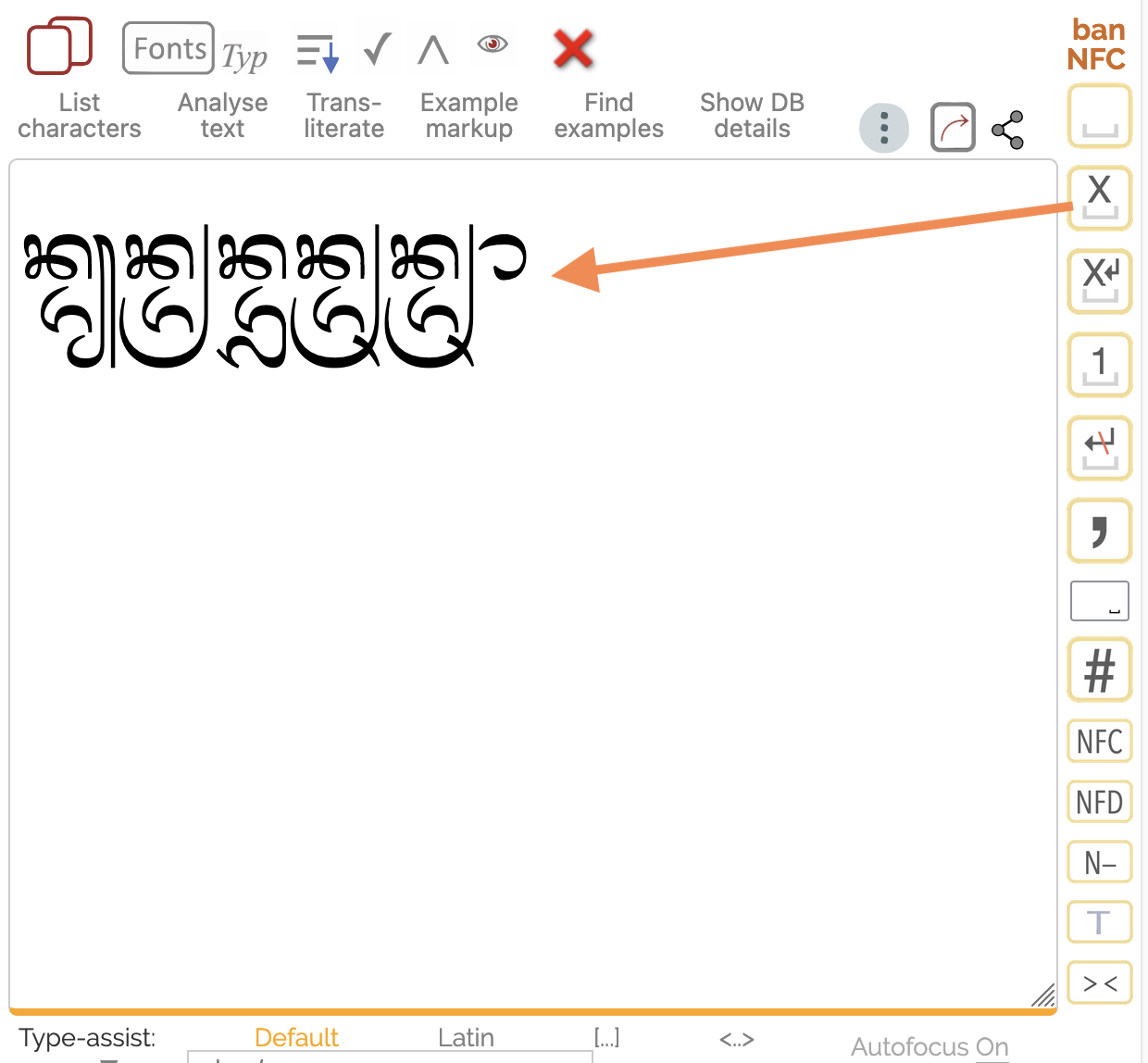Click the X space delete button
The height and width of the screenshot is (1063, 1148).
coord(1100,198)
